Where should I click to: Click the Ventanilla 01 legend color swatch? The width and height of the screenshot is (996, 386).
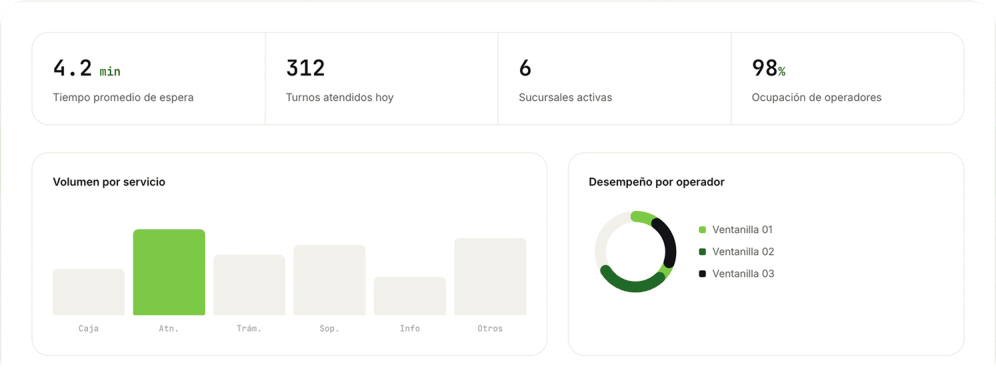[x=703, y=230]
